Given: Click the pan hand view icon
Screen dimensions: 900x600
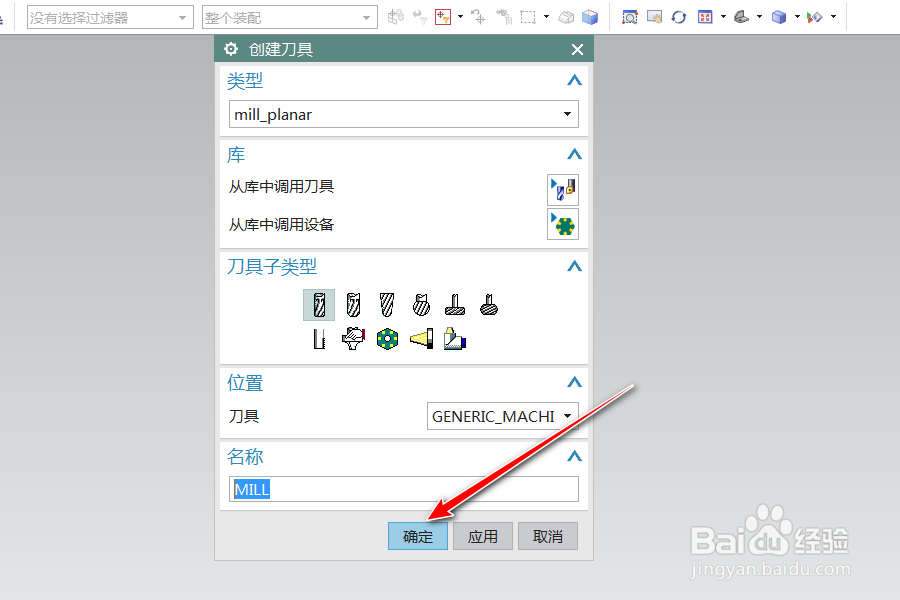Looking at the screenshot, I should pyautogui.click(x=654, y=17).
